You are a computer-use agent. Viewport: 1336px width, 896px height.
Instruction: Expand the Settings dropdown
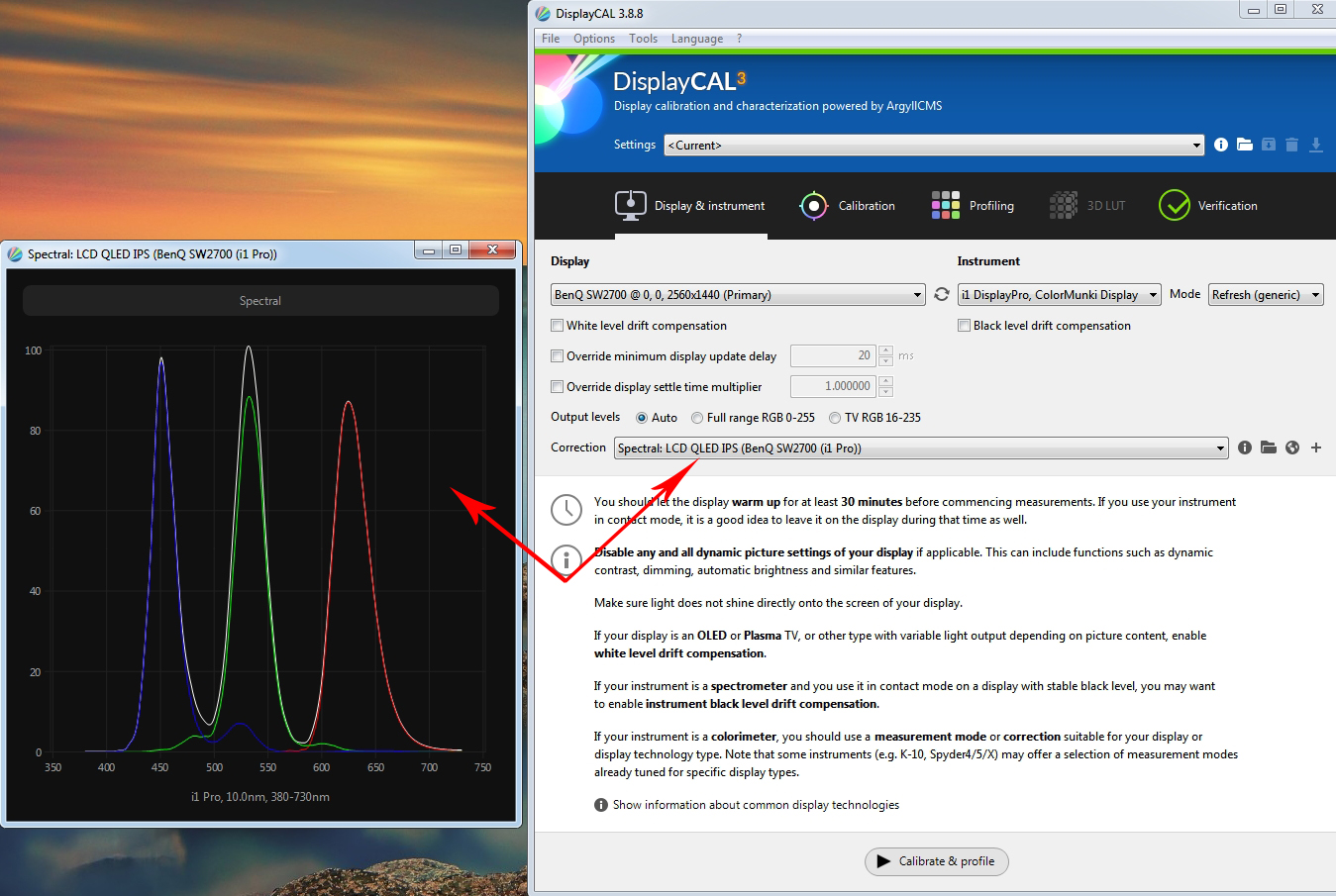1195,146
